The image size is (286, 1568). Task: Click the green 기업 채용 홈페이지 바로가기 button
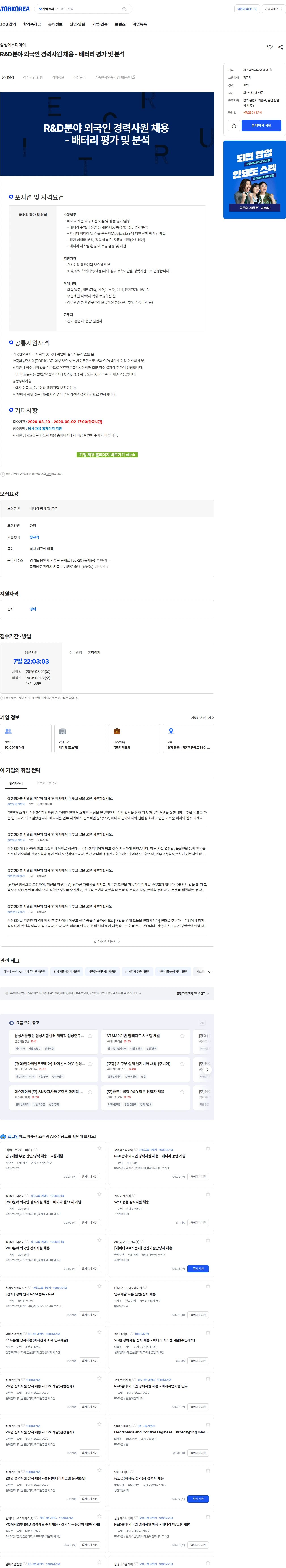click(107, 455)
